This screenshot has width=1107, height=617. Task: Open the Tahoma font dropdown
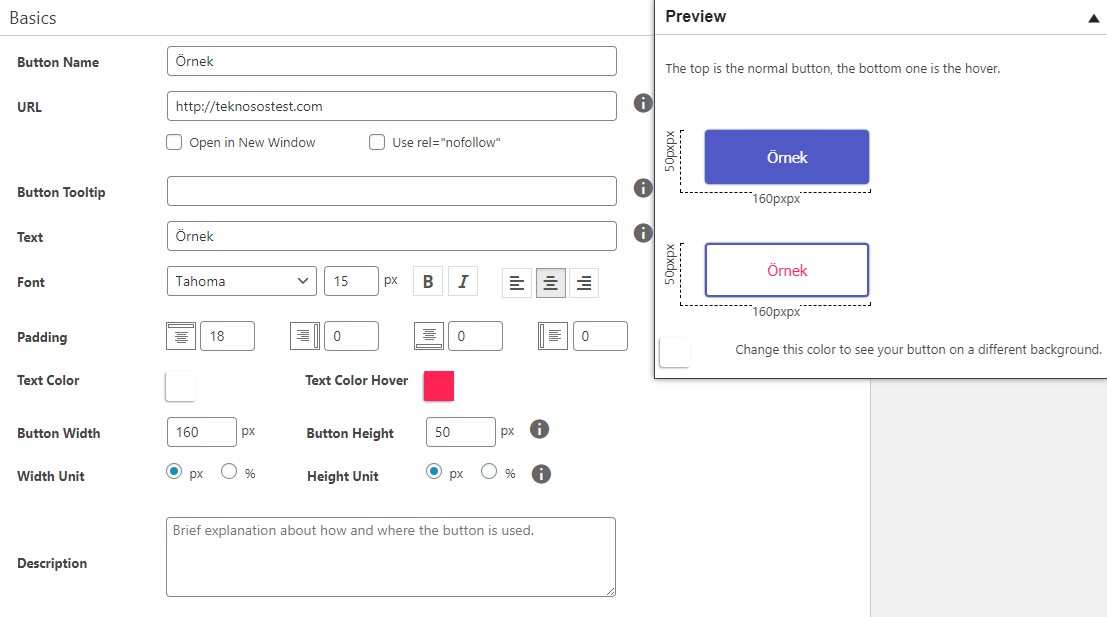(241, 281)
